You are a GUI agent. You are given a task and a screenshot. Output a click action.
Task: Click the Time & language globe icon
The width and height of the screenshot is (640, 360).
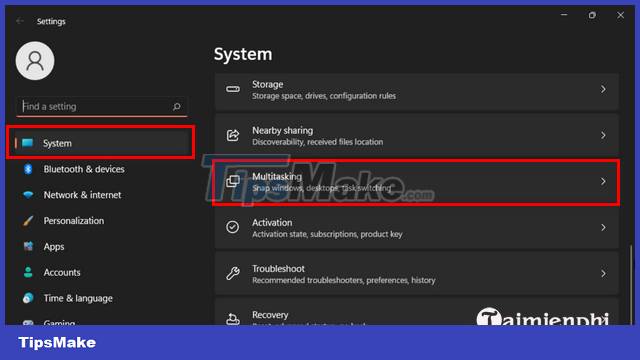tap(28, 298)
